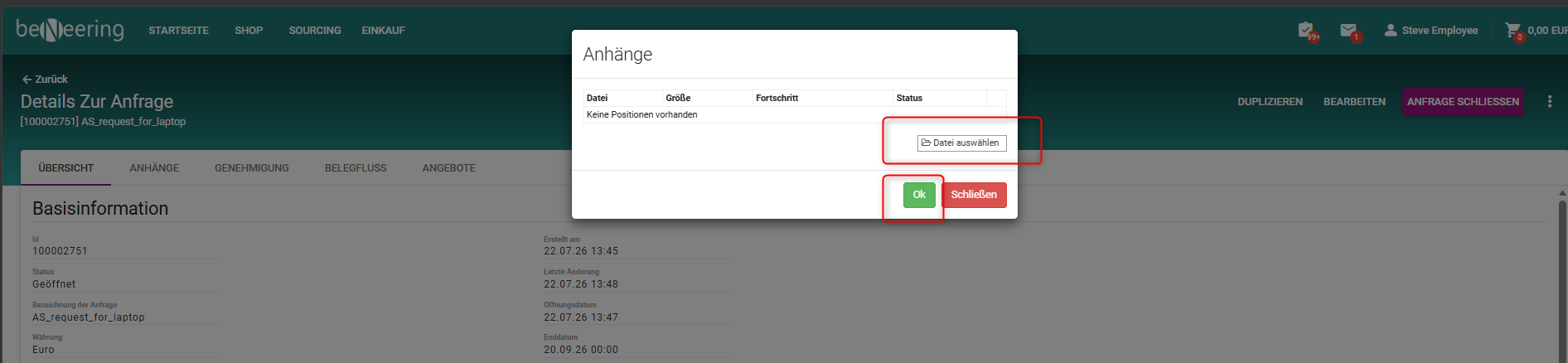Switch to the ANGEBOTE tab

click(448, 167)
